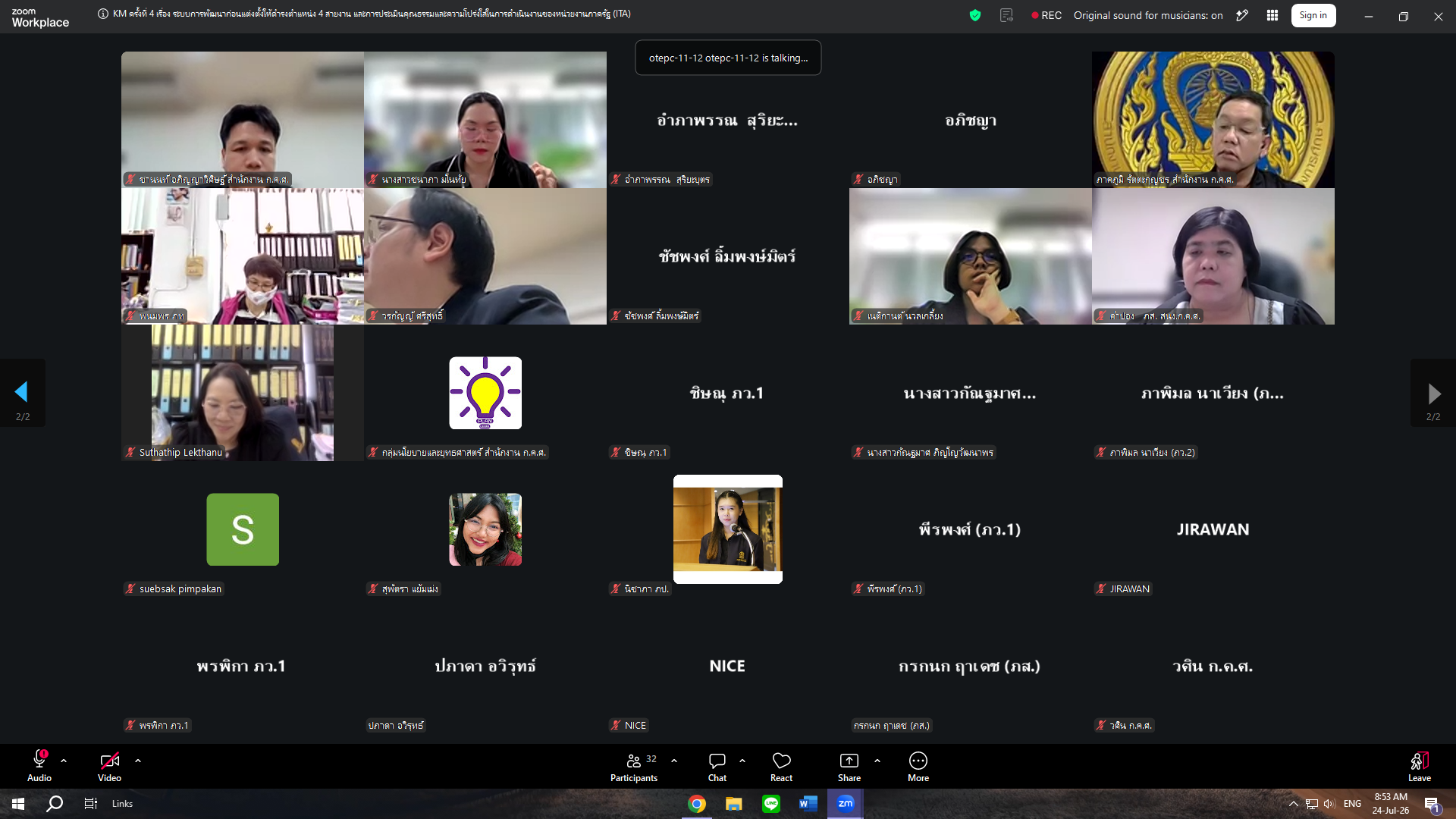Open the grid view layout switcher
Screen dimensions: 1456x819
point(1272,15)
